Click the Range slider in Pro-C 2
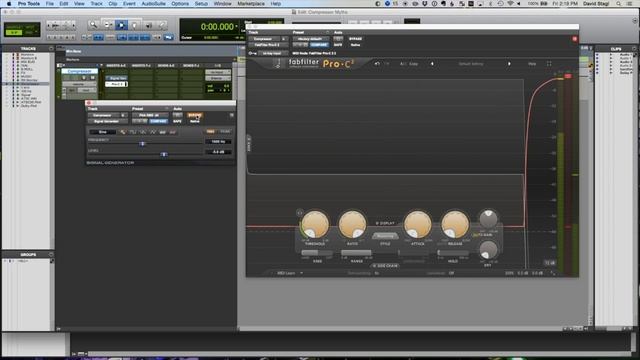 356,253
